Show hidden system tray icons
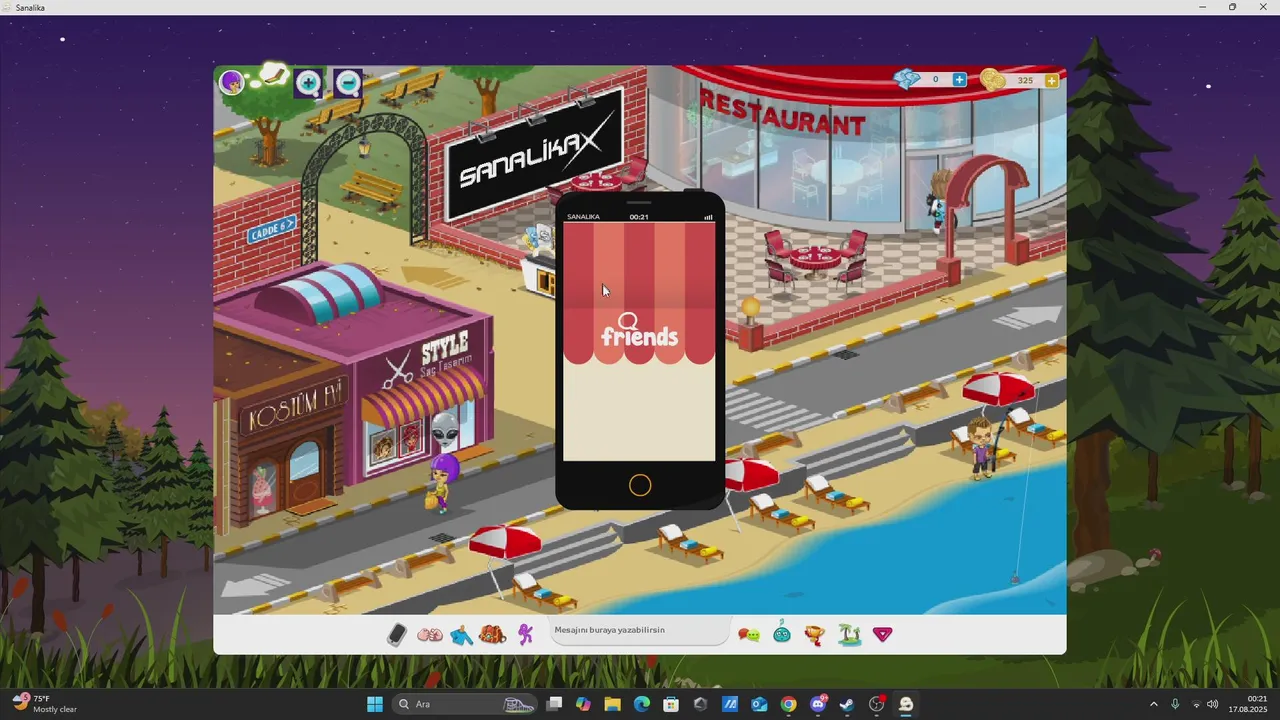This screenshot has height=720, width=1280. [x=1153, y=704]
